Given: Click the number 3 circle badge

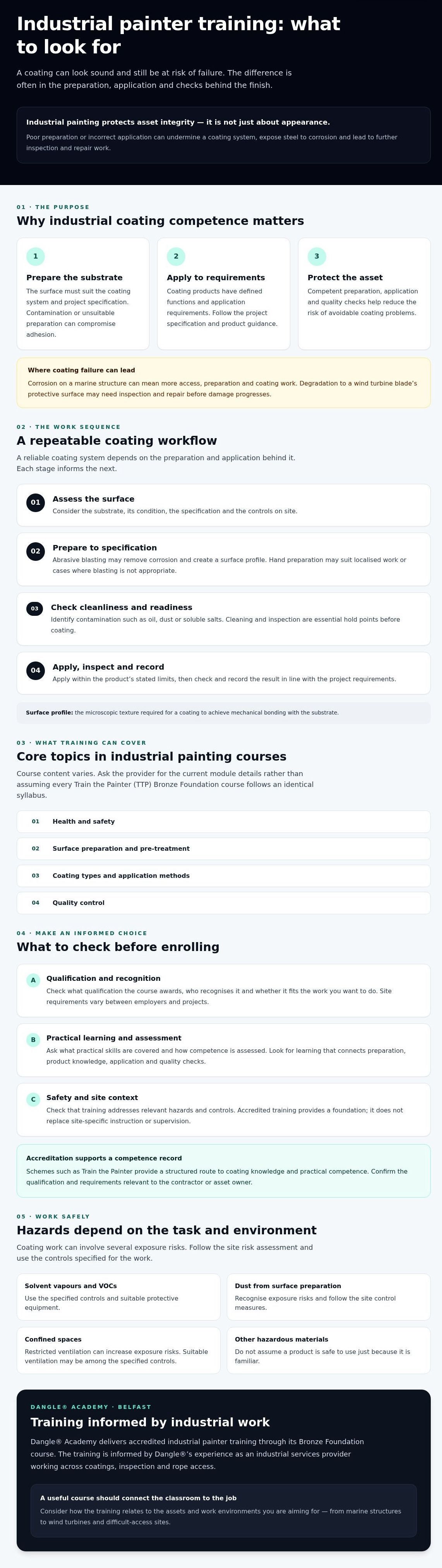Looking at the screenshot, I should (x=317, y=256).
